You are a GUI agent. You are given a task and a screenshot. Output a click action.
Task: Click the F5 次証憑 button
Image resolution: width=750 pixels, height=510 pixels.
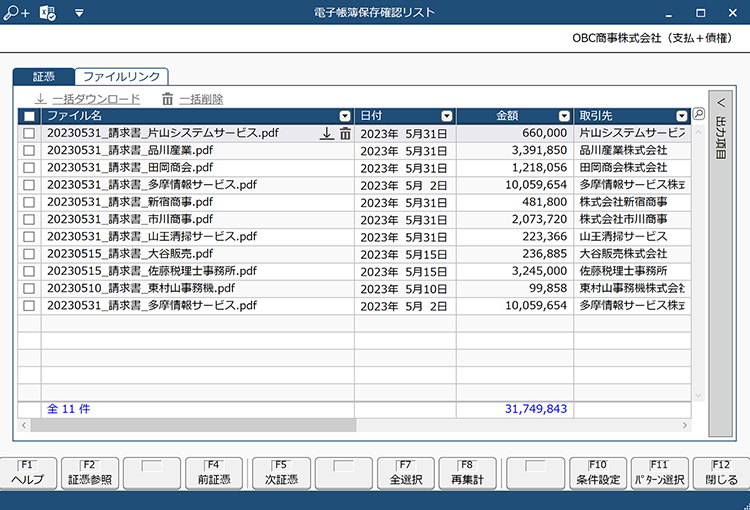point(281,473)
